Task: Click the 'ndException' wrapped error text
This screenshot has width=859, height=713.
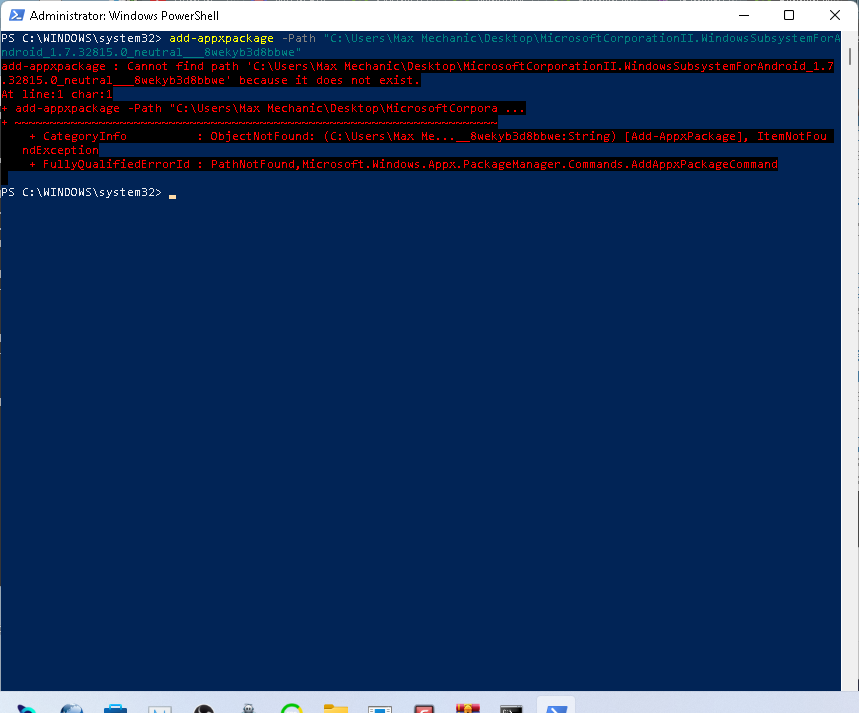Action: [60, 150]
